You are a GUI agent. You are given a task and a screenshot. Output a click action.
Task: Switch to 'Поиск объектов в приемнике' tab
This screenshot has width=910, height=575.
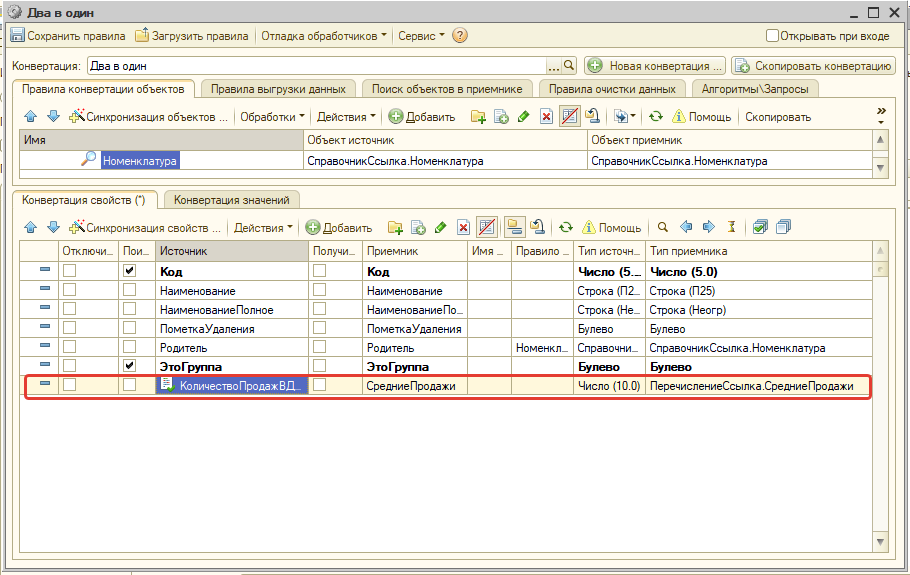coord(447,89)
